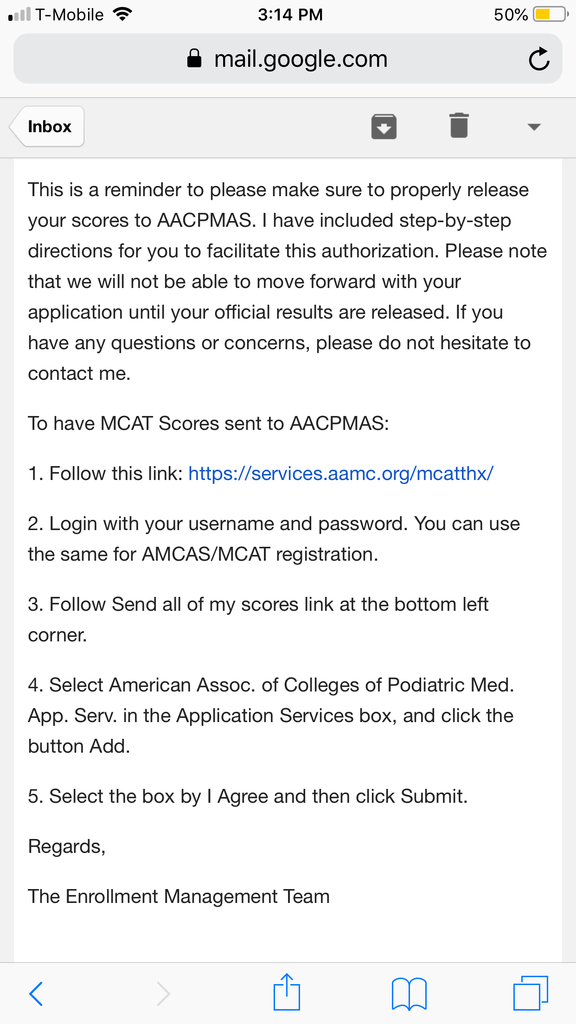Image resolution: width=576 pixels, height=1024 pixels.
Task: Delete this email with trash icon
Action: coord(459,125)
